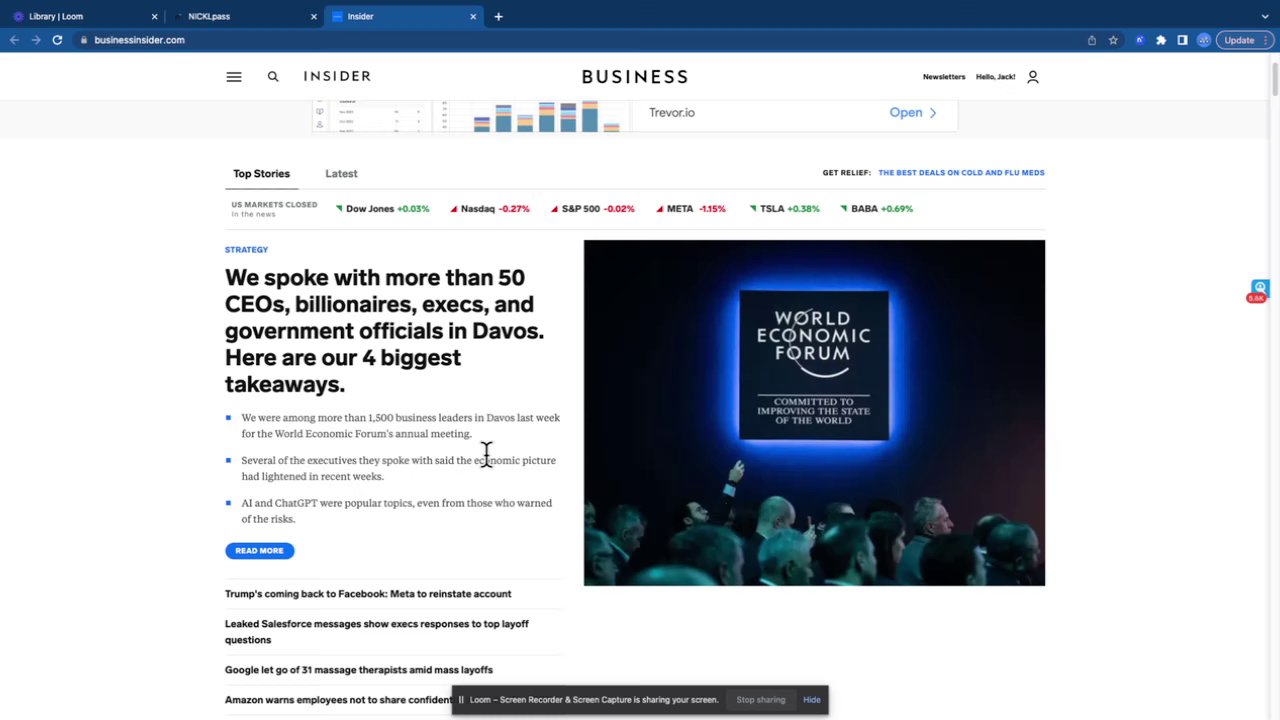Expand the tab search chevron
This screenshot has height=720, width=1280.
pyautogui.click(x=1265, y=16)
